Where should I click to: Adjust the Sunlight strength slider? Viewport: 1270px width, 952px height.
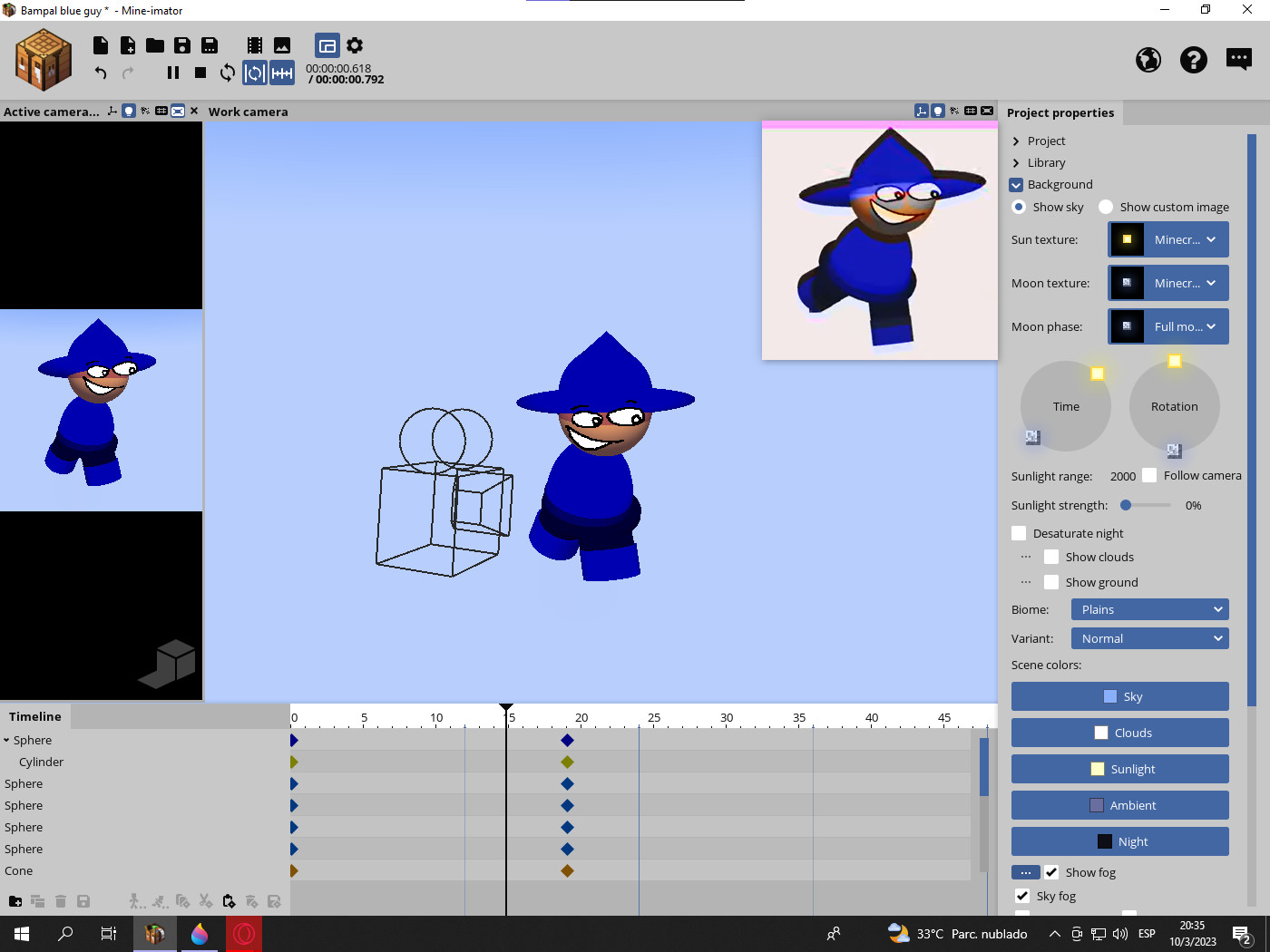[x=1126, y=505]
